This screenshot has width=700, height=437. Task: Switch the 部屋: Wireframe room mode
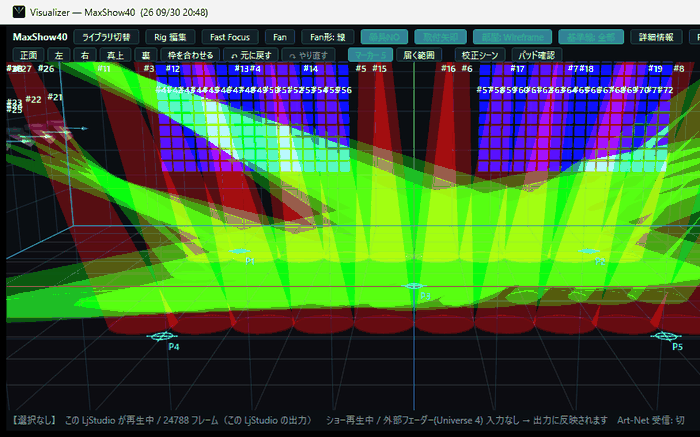512,37
